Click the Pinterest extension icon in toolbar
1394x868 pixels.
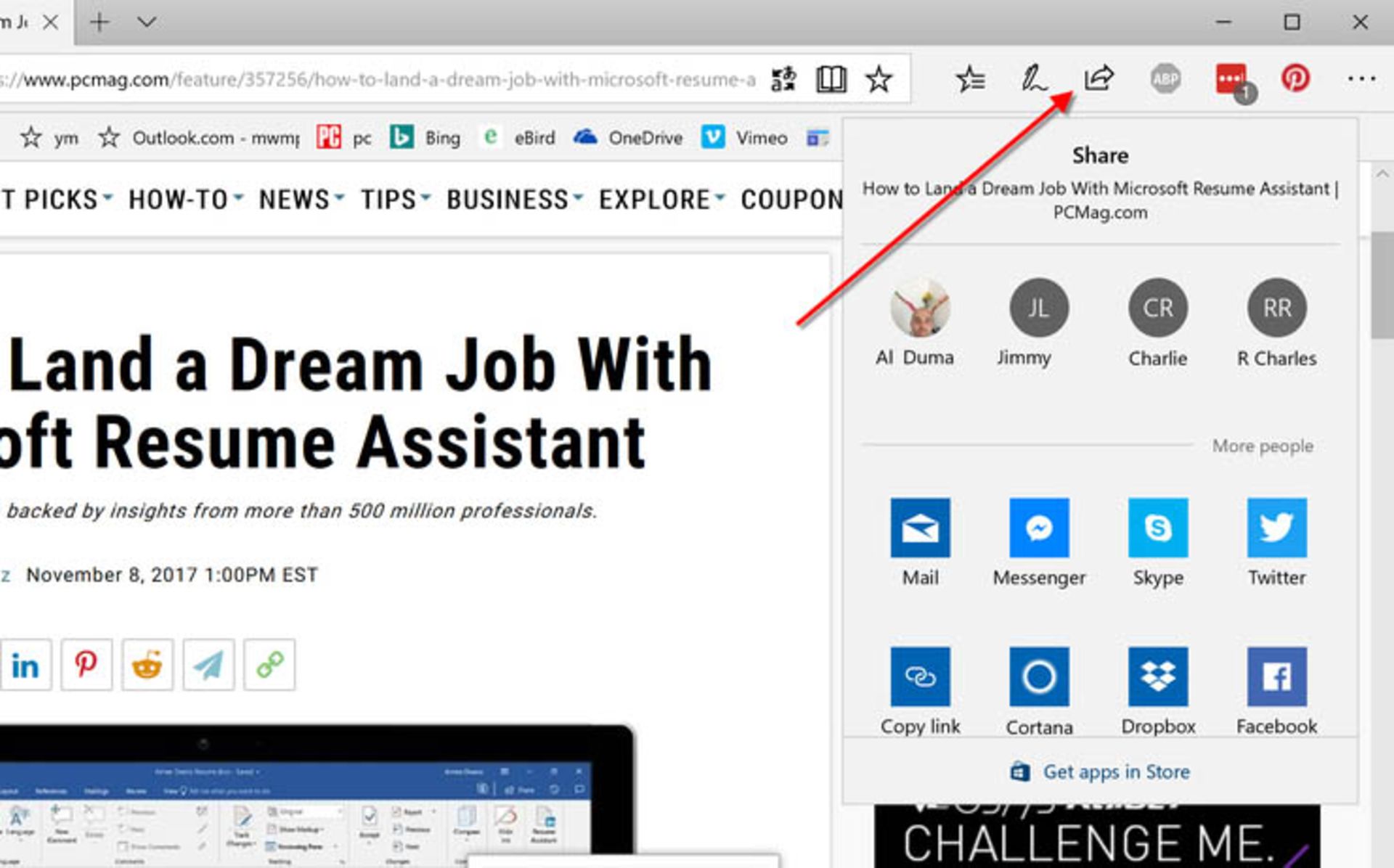click(x=1295, y=78)
